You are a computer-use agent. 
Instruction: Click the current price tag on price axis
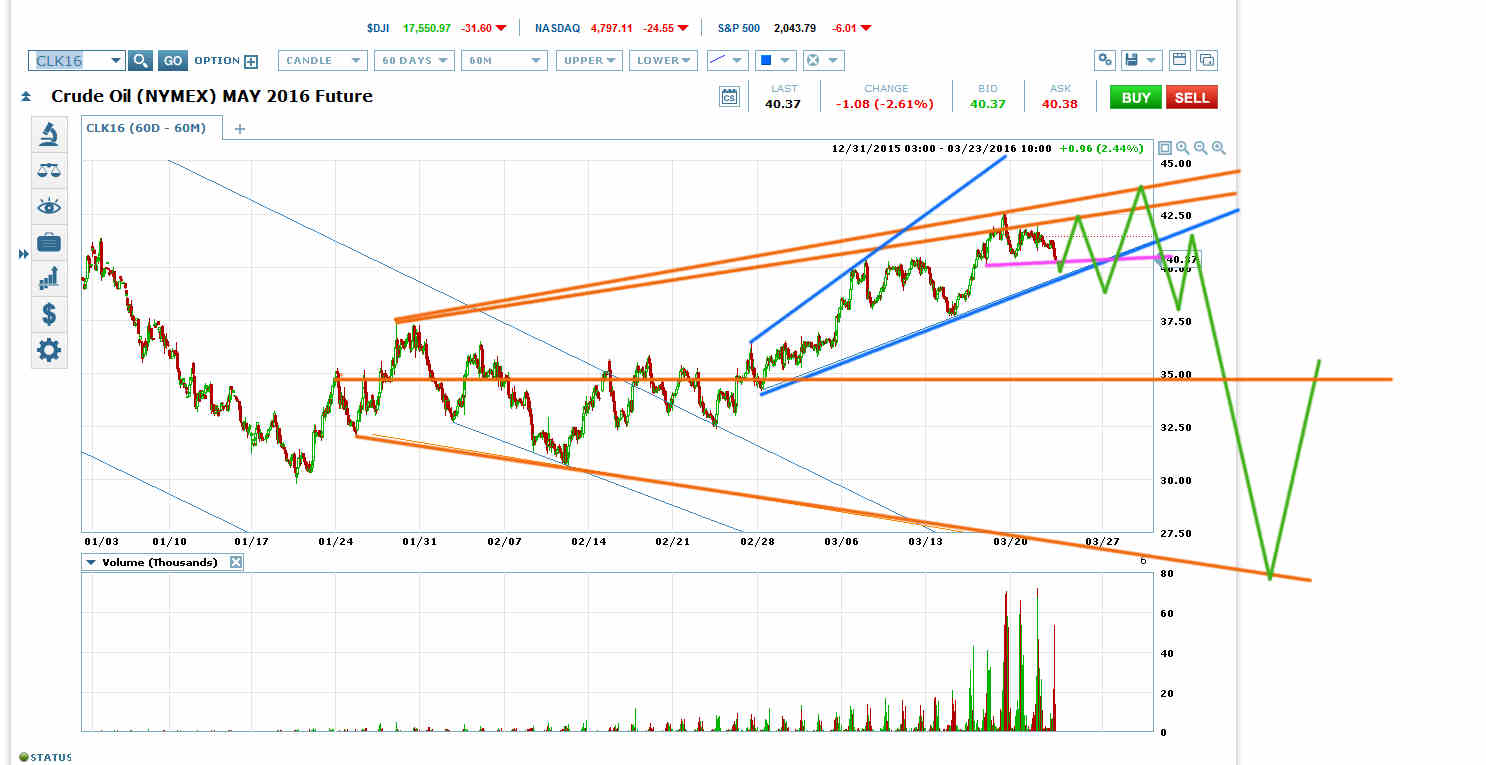pyautogui.click(x=1182, y=260)
